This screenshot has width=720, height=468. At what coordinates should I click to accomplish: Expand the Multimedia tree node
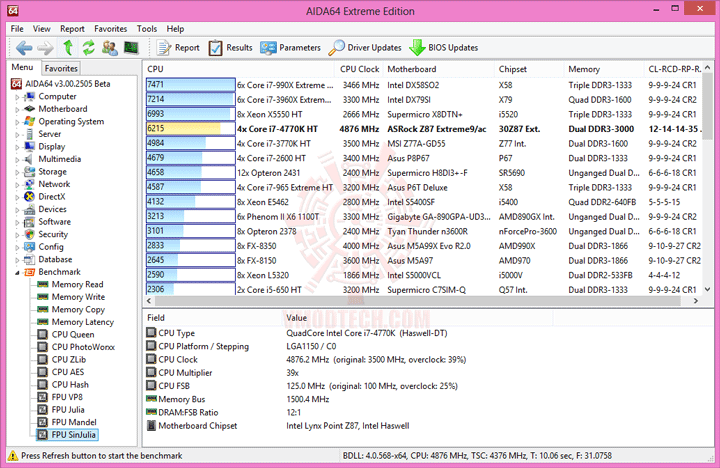pyautogui.click(x=17, y=160)
